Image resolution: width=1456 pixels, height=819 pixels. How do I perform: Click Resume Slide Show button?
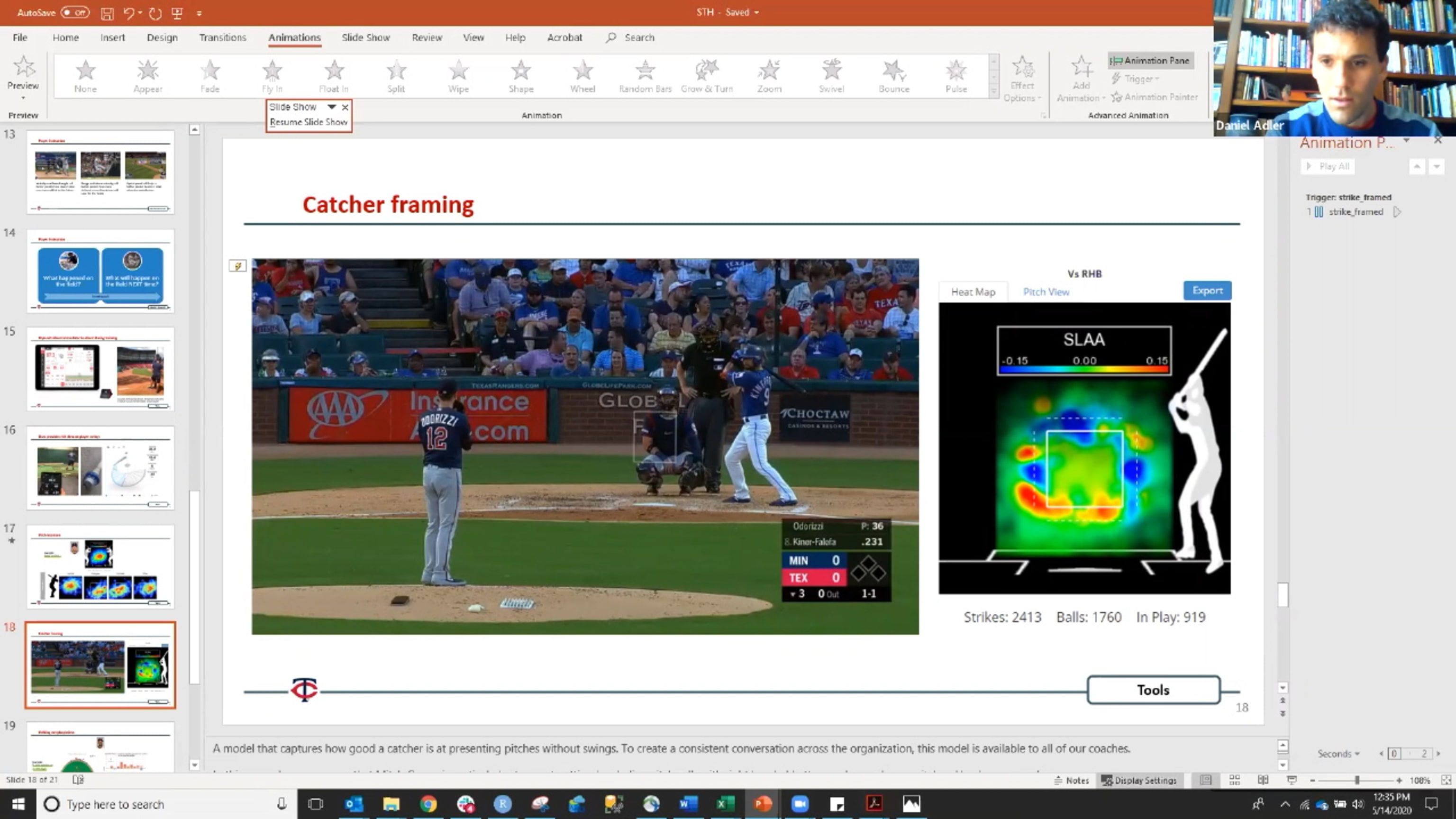309,121
